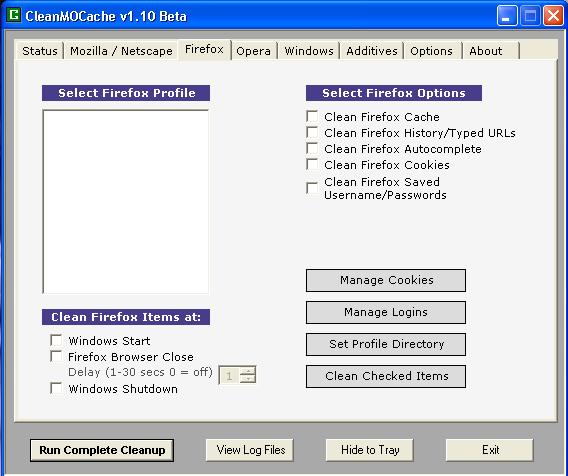
Task: Open the Options tab
Action: 431,51
